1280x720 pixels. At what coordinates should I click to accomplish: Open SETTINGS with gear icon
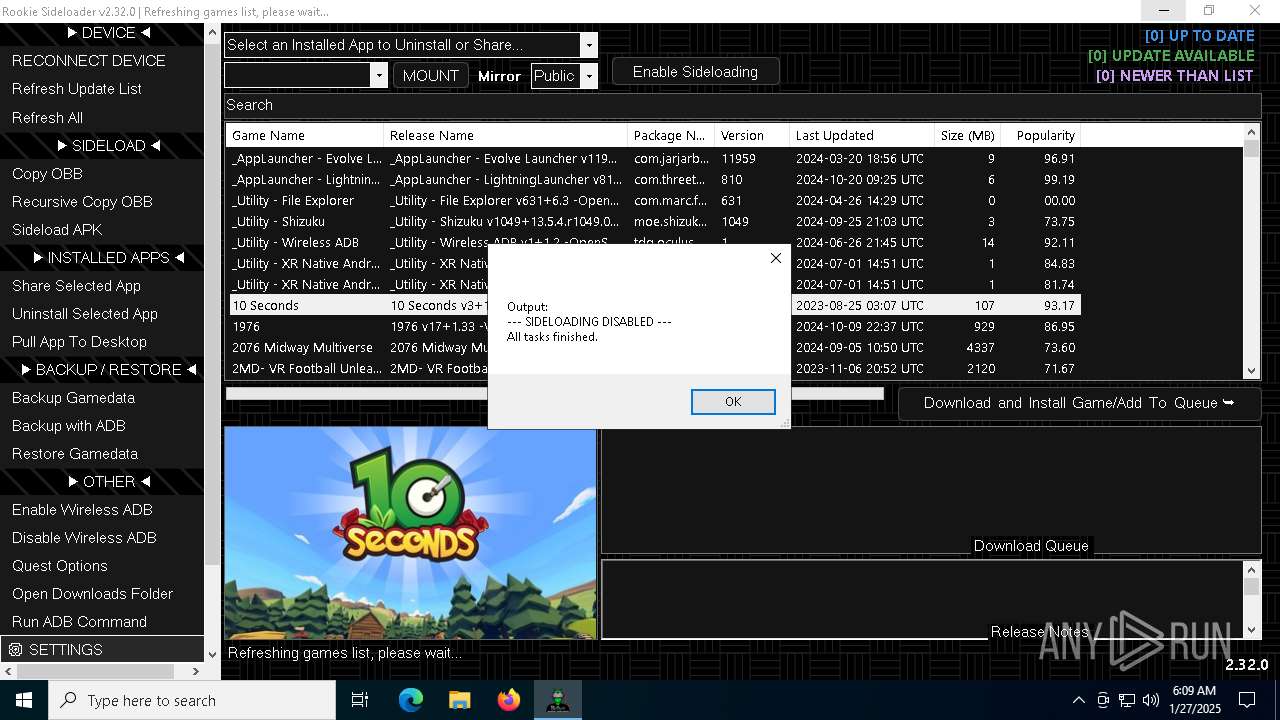tap(102, 649)
